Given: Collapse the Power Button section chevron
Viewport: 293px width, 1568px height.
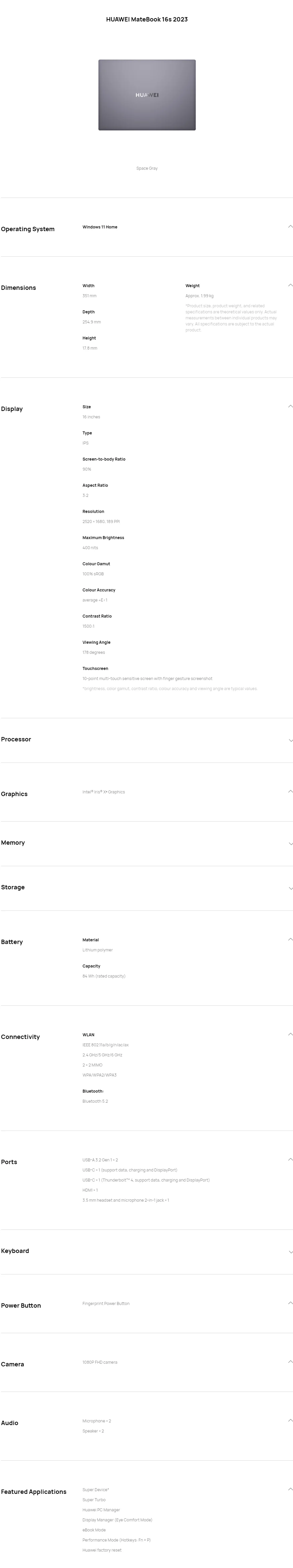Looking at the screenshot, I should (x=290, y=1303).
